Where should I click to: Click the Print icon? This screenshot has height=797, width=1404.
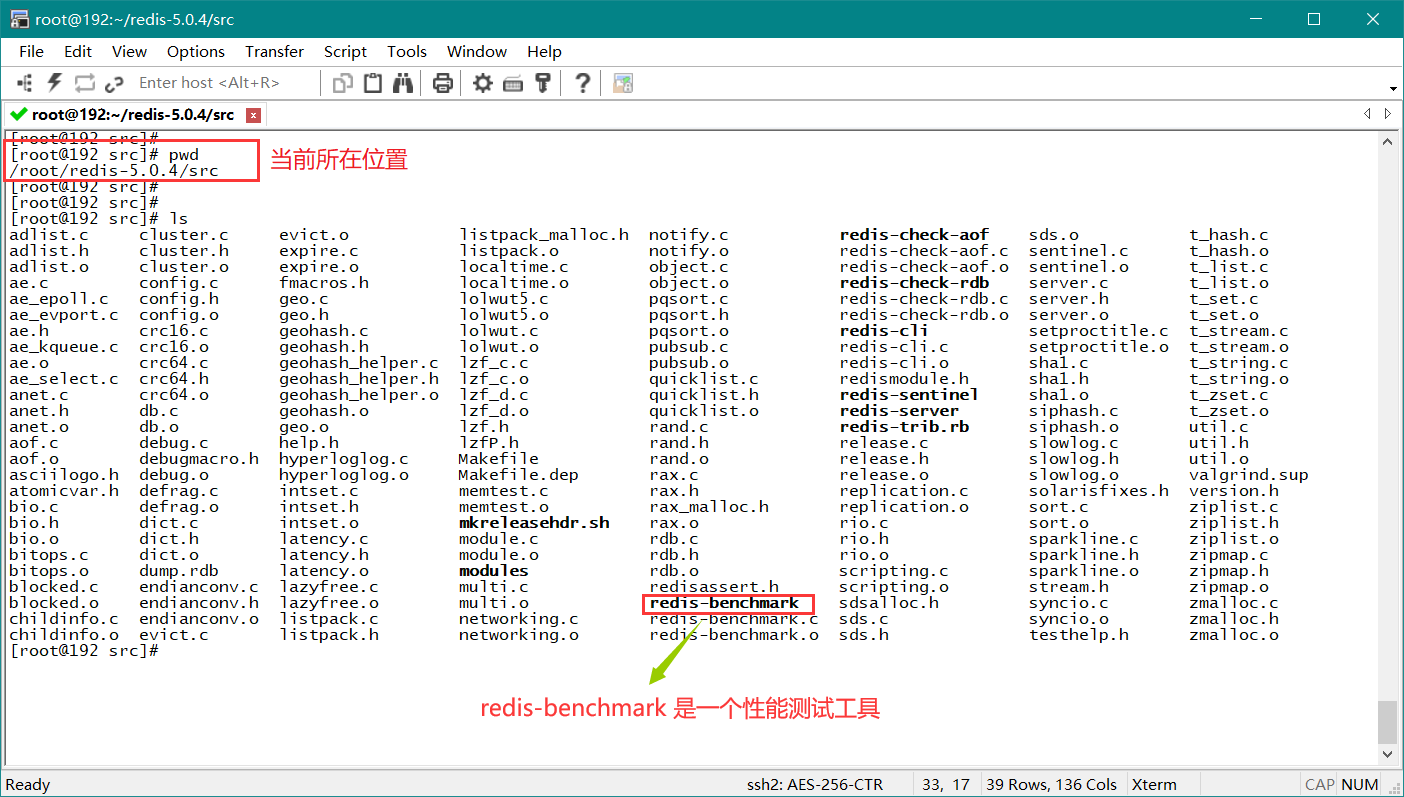coord(443,83)
